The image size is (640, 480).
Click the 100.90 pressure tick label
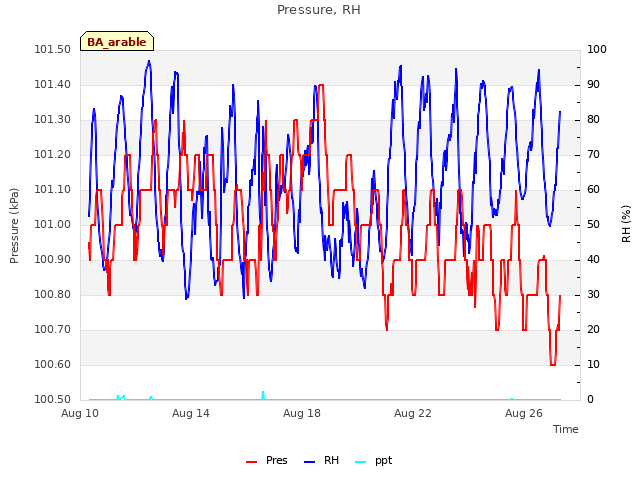click(52, 260)
